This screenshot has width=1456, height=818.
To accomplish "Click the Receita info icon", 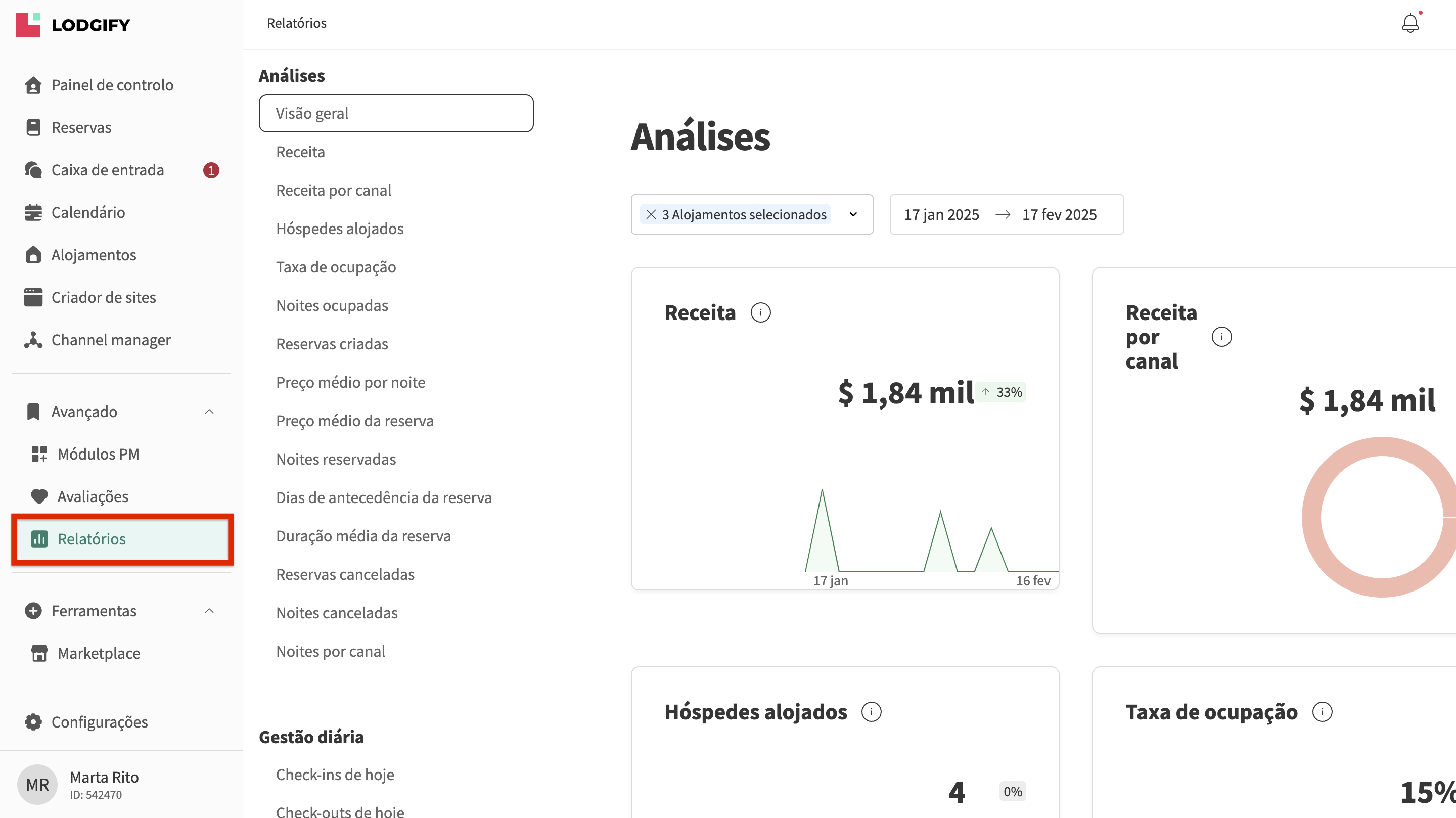I will pos(760,312).
